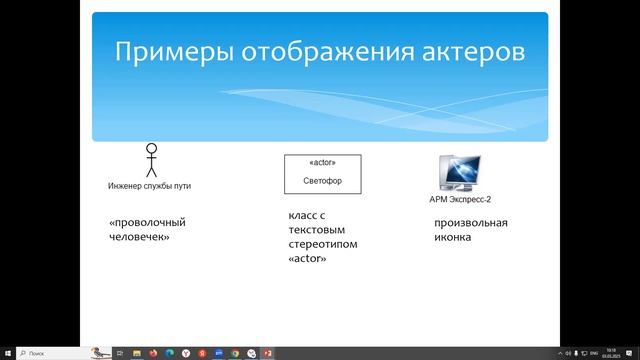Click the «actor» stereotype text in box
This screenshot has height=360, width=640.
pos(322,162)
